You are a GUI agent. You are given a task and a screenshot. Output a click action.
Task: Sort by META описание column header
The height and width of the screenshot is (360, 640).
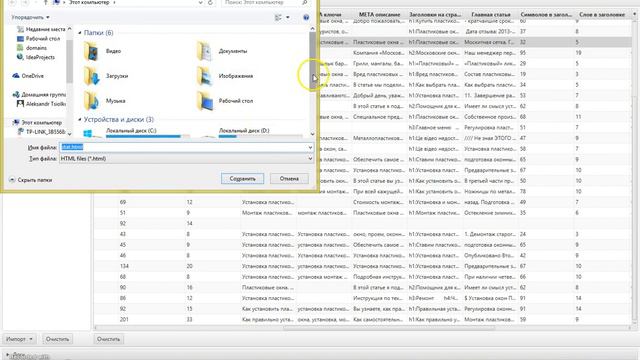click(x=379, y=14)
